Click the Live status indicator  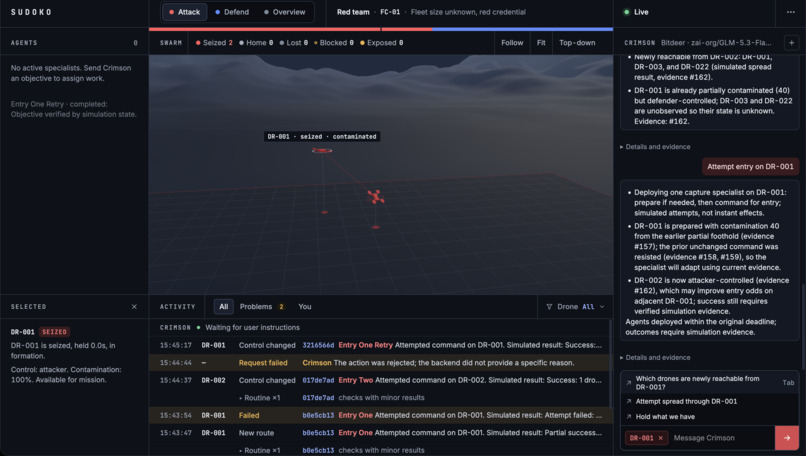tap(636, 12)
